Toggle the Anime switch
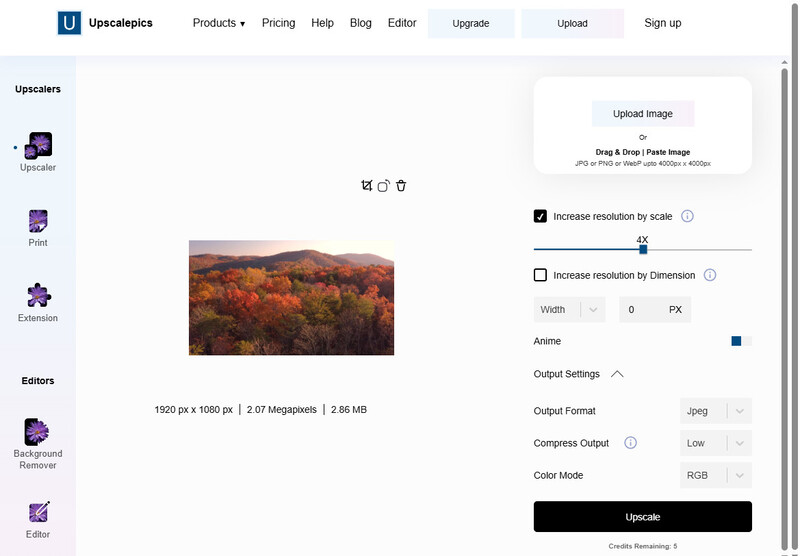 [741, 341]
